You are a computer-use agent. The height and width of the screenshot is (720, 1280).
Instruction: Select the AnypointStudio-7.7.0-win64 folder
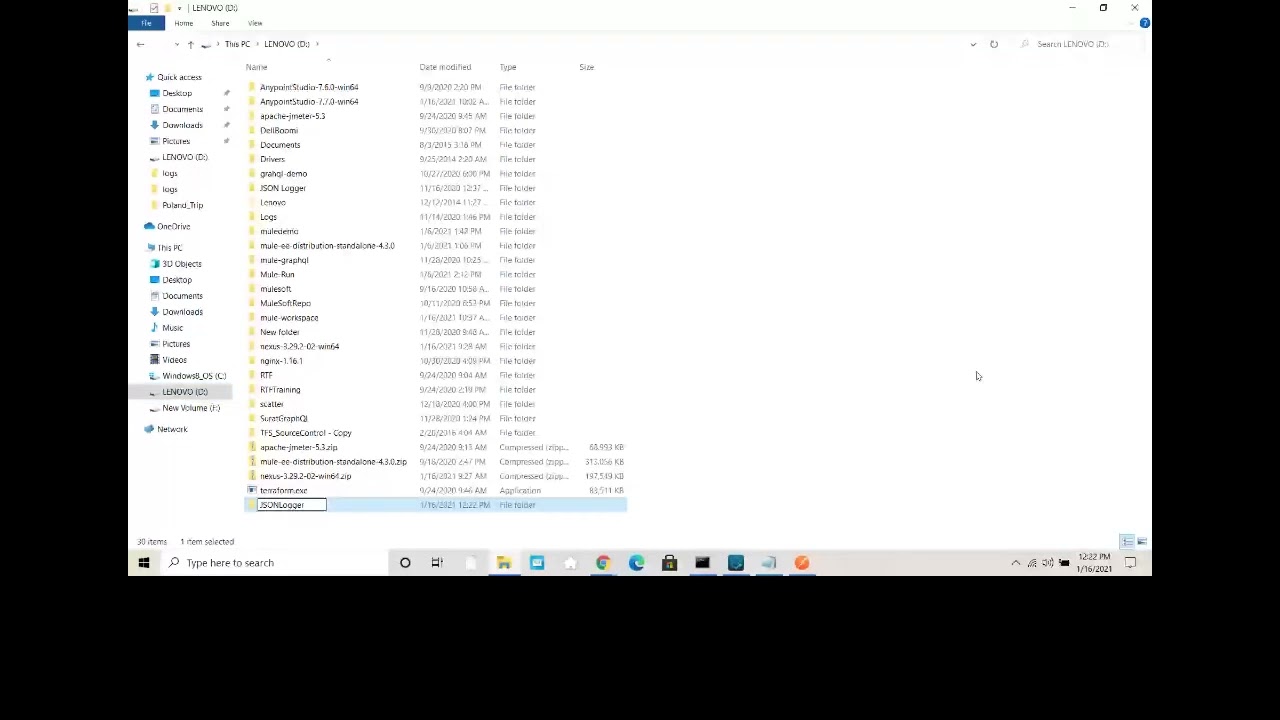(x=309, y=102)
